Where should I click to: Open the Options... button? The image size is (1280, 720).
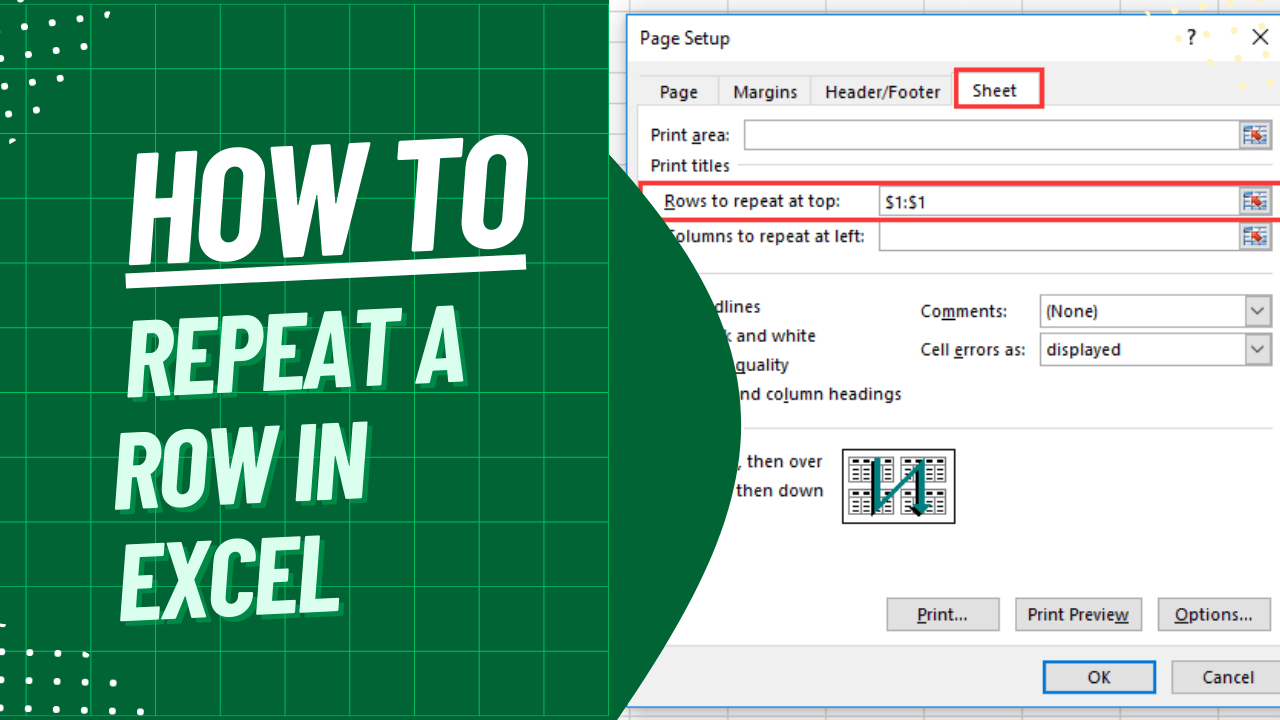1214,614
